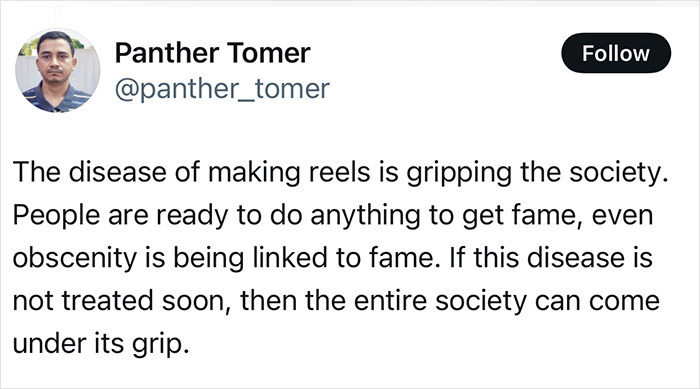Viewport: 700px width, 389px height.
Task: Open Panther Tomer's profile picture
Action: pos(58,71)
